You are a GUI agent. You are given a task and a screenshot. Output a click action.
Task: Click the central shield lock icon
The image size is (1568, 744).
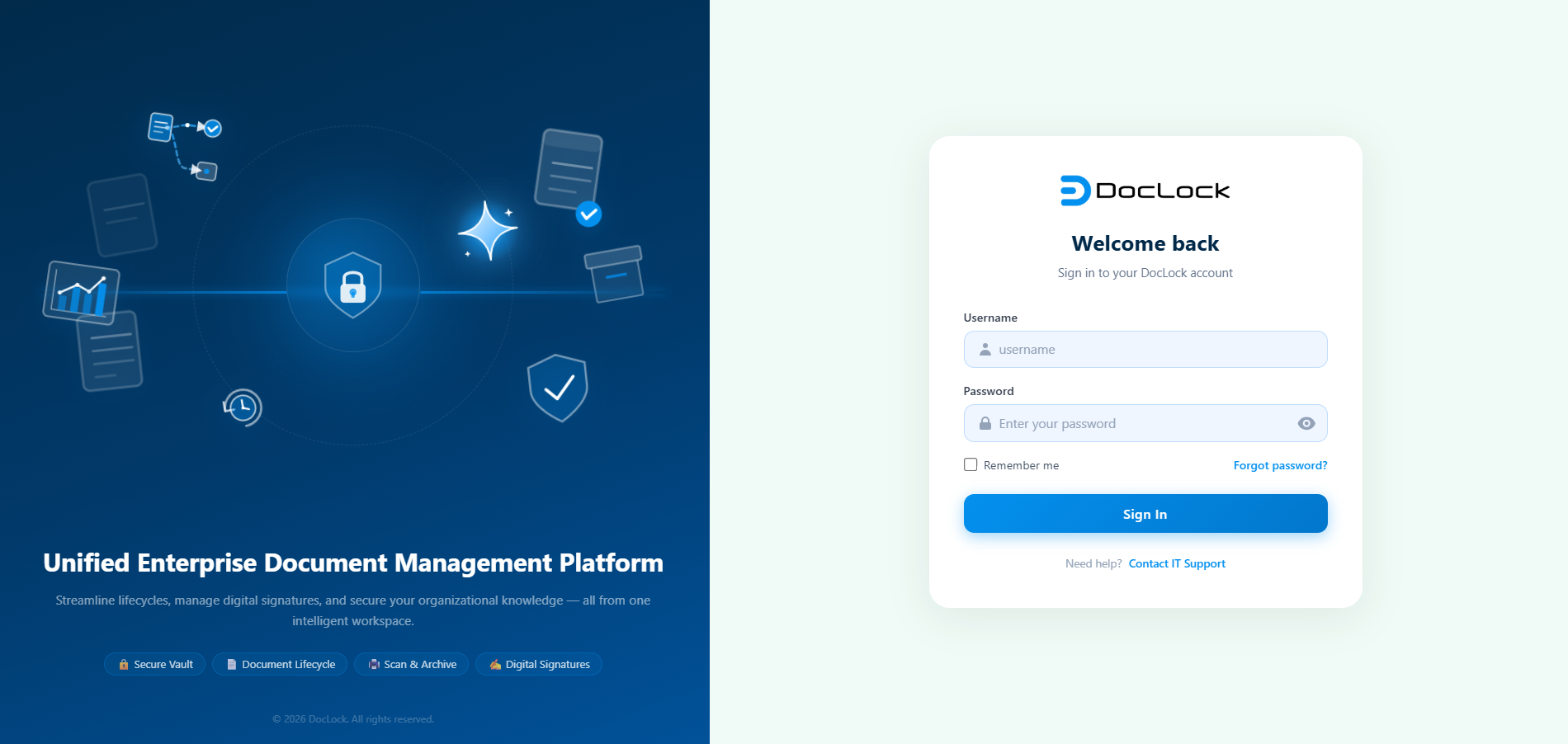353,285
